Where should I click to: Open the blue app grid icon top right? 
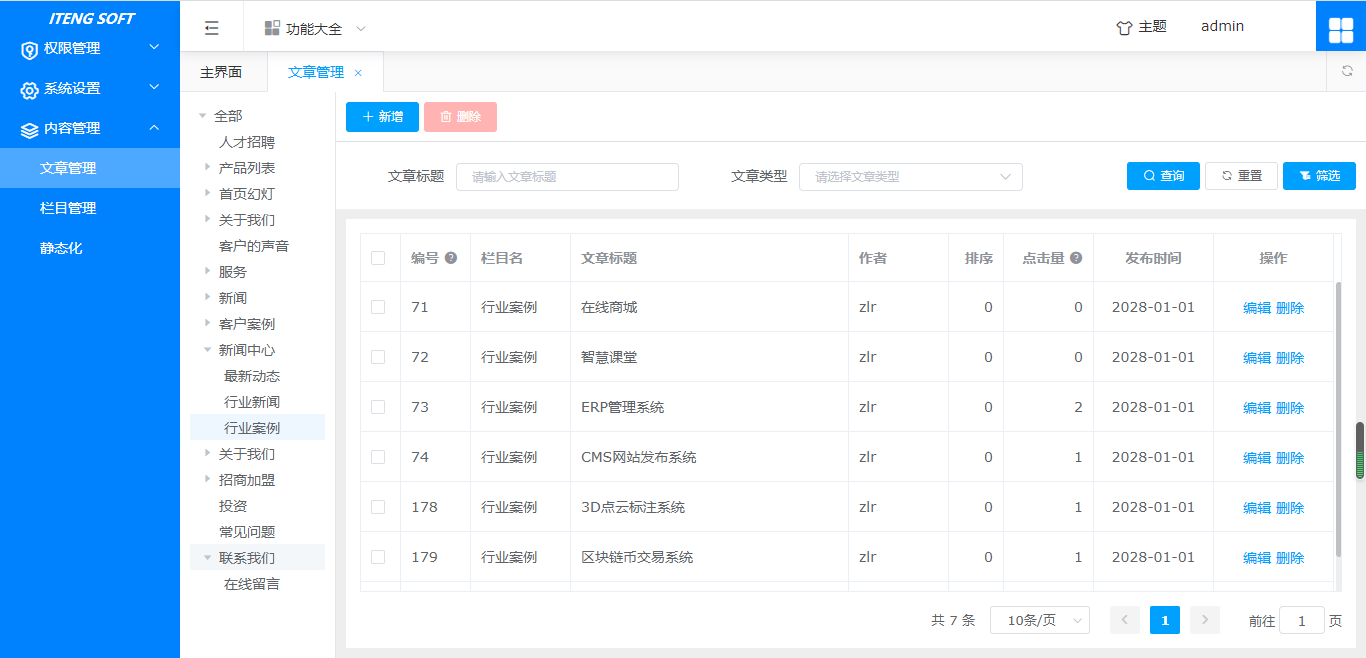tap(1341, 27)
